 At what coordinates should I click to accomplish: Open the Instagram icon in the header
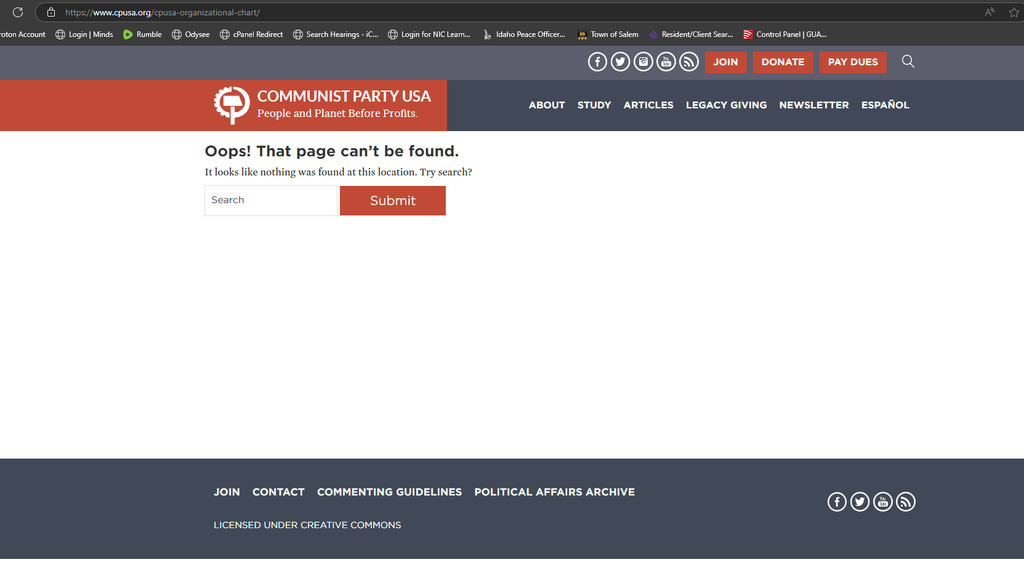[x=643, y=61]
